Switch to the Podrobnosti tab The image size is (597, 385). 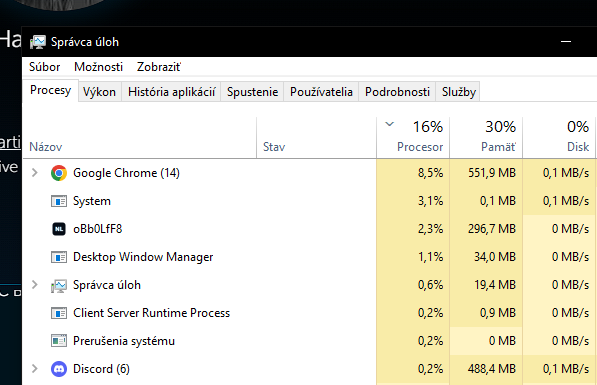(397, 92)
